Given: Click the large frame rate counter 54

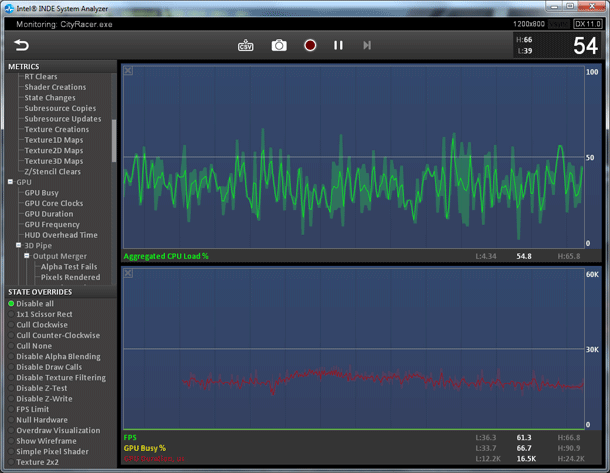Looking at the screenshot, I should [x=585, y=46].
